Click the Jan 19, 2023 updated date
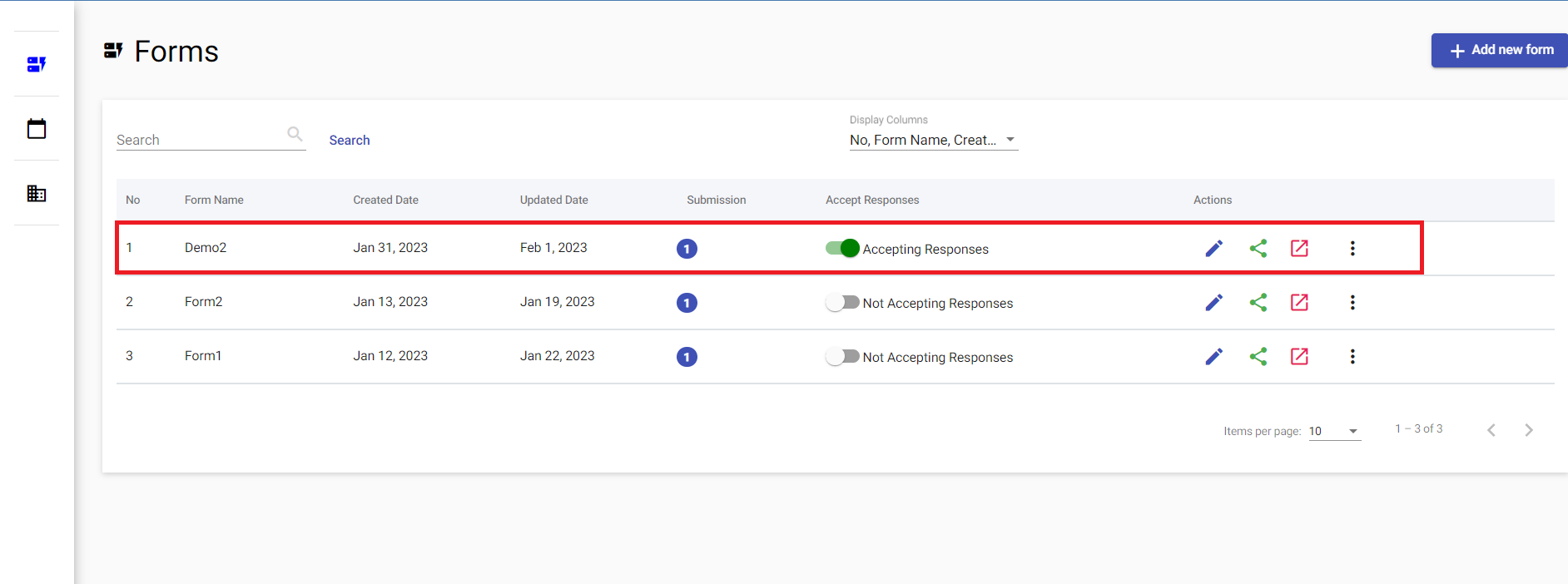The width and height of the screenshot is (1568, 584). pos(558,302)
